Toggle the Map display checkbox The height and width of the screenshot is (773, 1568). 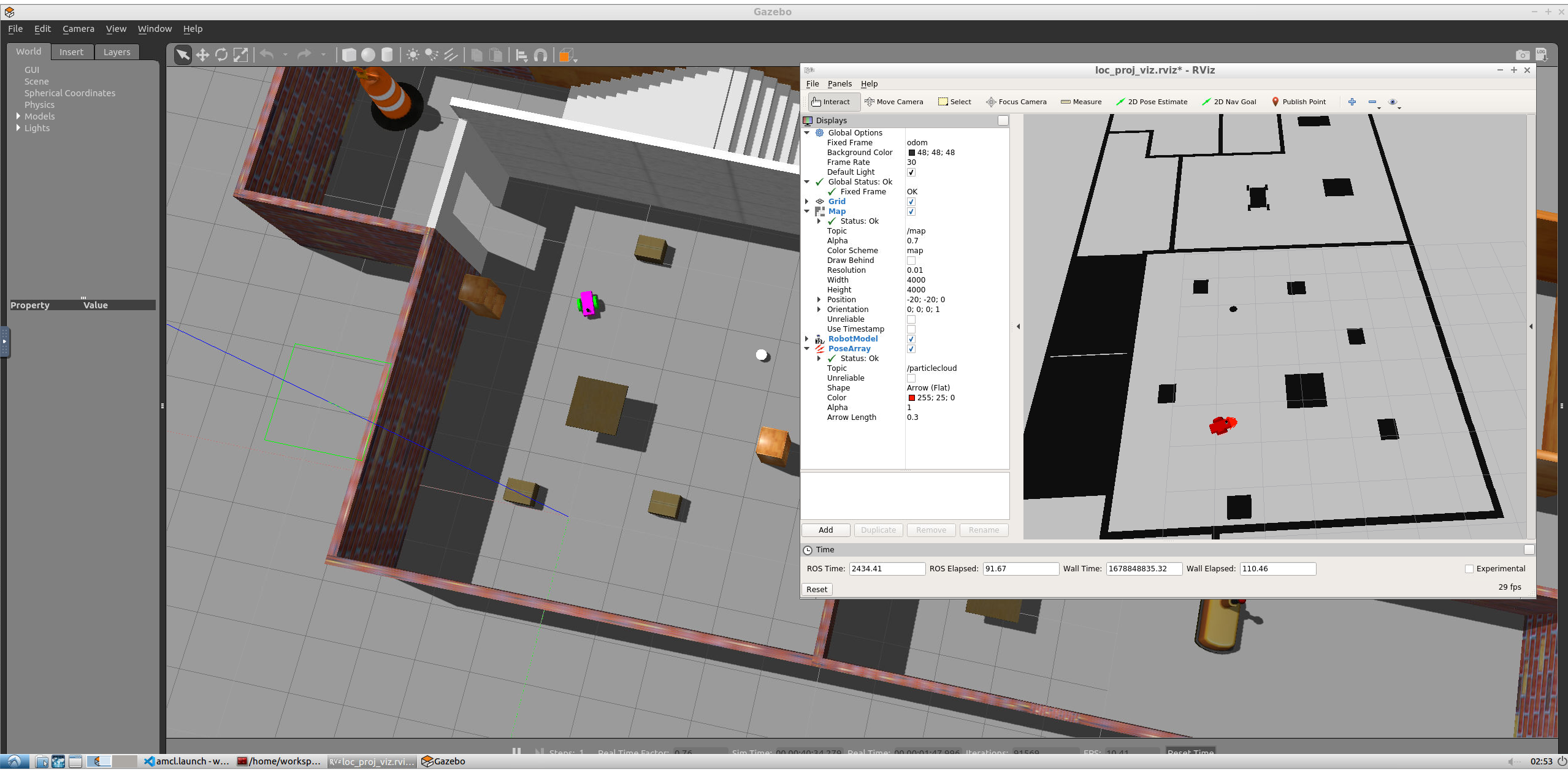point(911,211)
